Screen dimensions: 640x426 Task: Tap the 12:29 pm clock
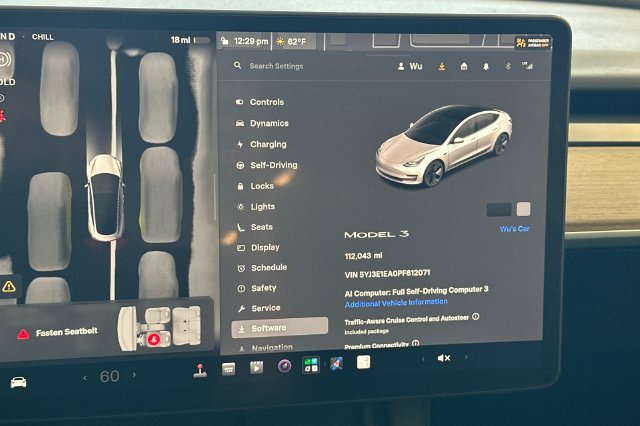coord(251,41)
